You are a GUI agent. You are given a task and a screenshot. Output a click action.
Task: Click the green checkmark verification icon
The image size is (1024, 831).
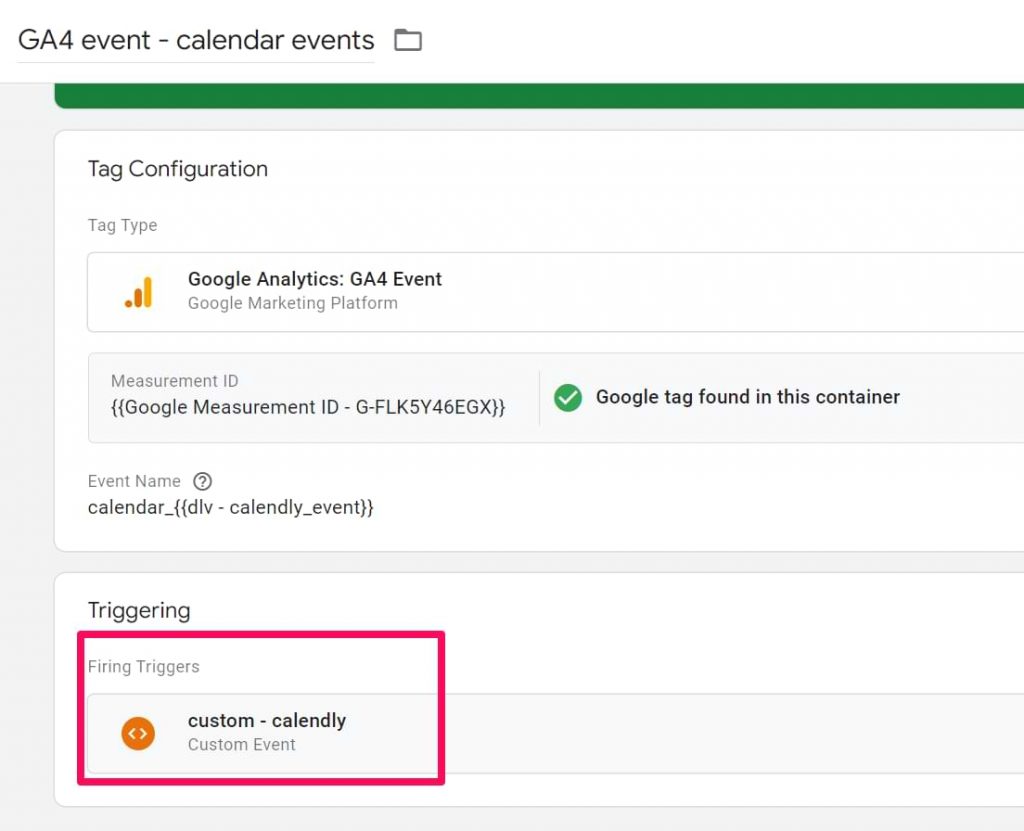pyautogui.click(x=567, y=397)
